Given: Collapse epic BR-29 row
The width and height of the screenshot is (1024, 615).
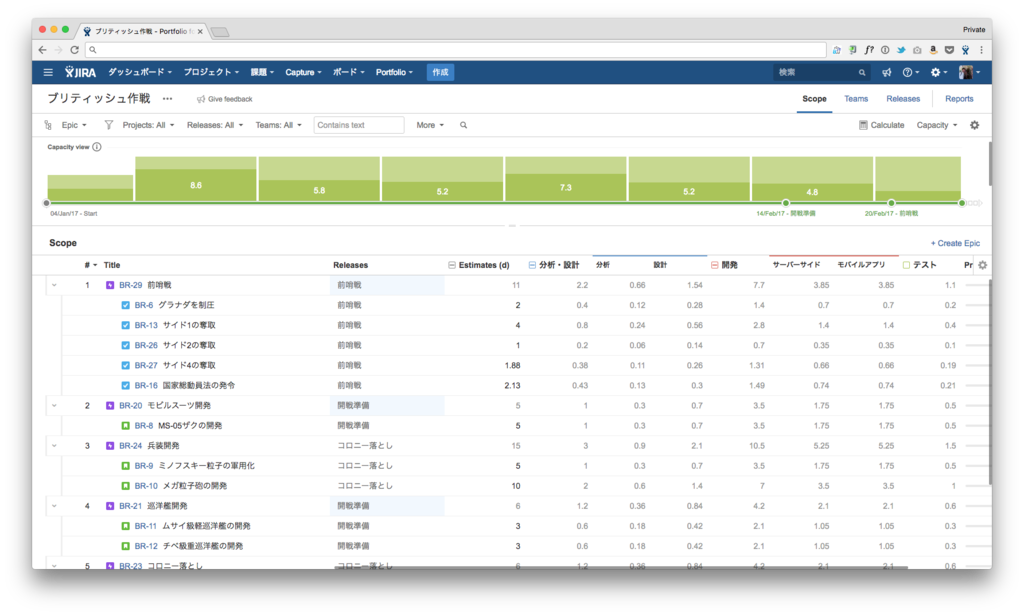Looking at the screenshot, I should (x=54, y=285).
